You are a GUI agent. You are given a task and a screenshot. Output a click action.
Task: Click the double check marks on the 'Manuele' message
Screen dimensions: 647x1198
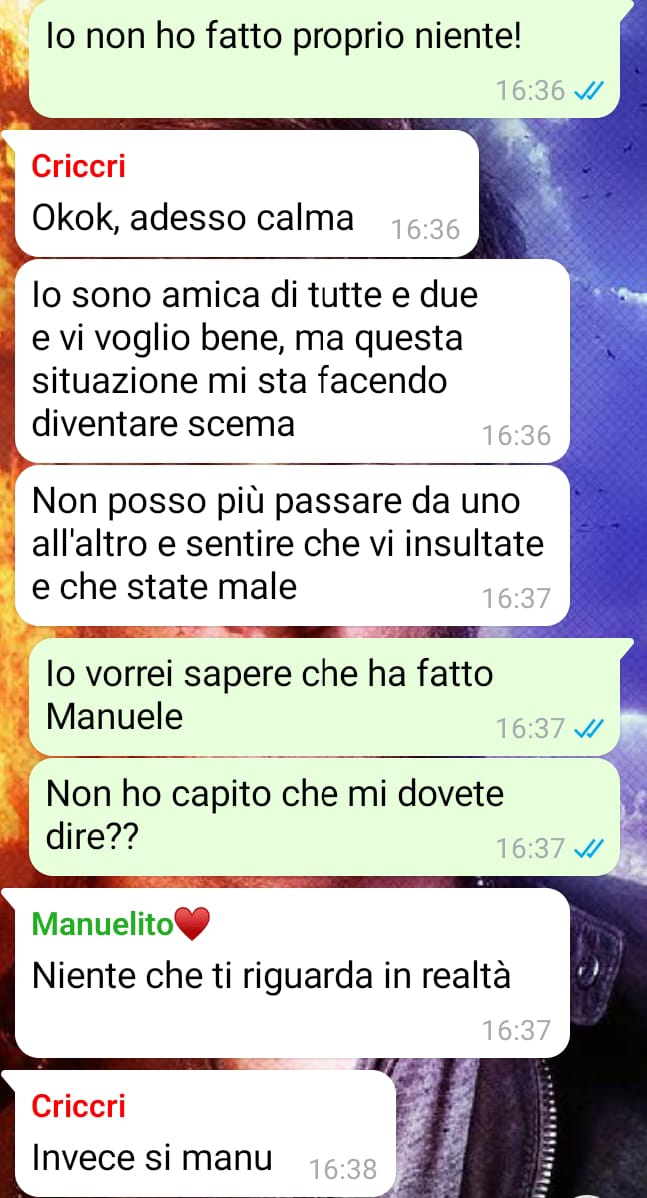588,728
